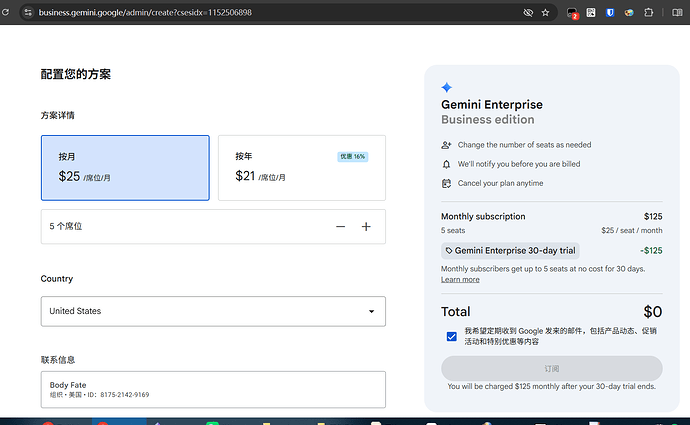The image size is (690, 425).
Task: Click the charged $125 monthly notice text
Action: coord(552,386)
